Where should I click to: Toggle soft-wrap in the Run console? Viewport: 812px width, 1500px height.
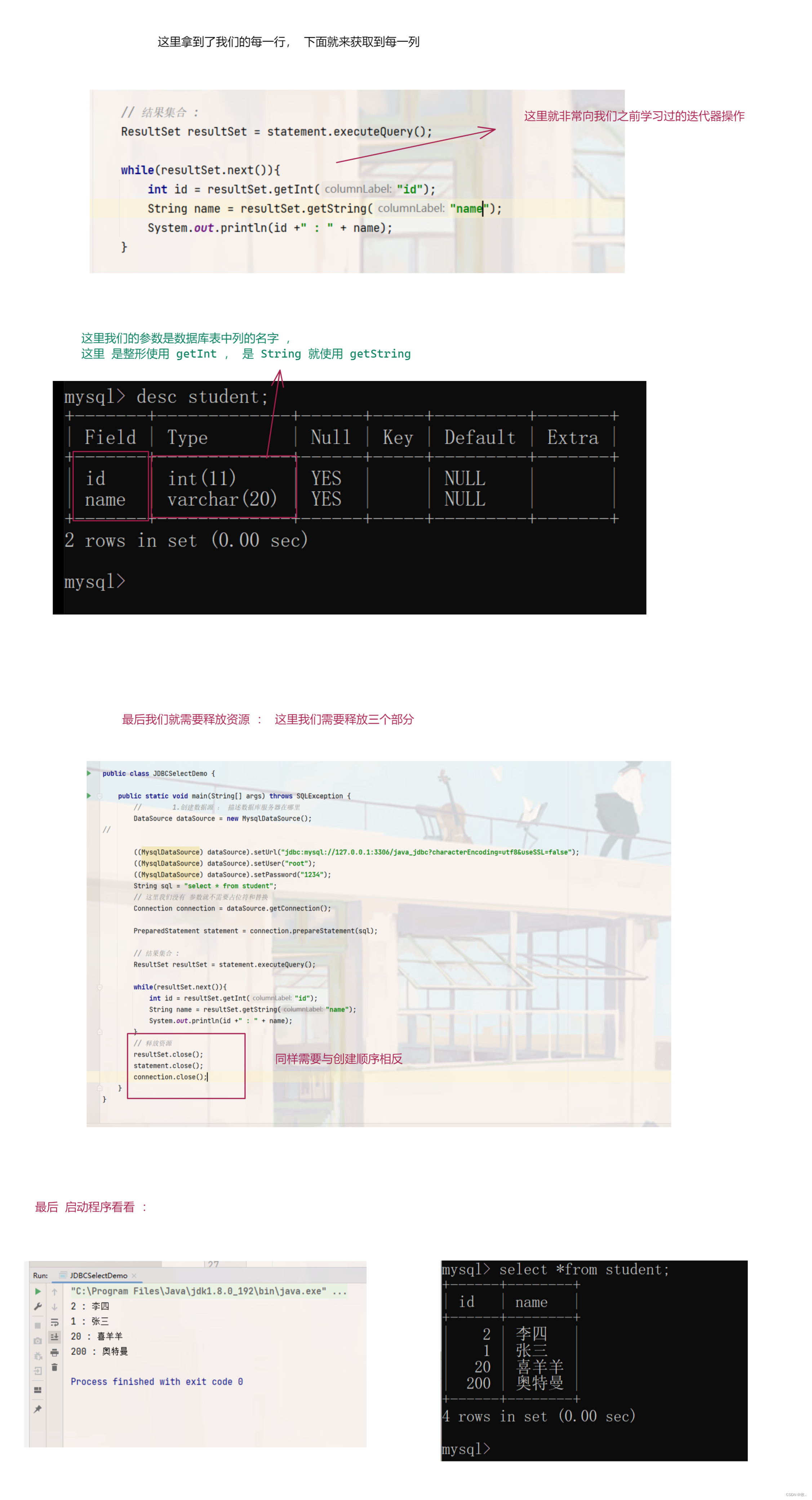55,1322
